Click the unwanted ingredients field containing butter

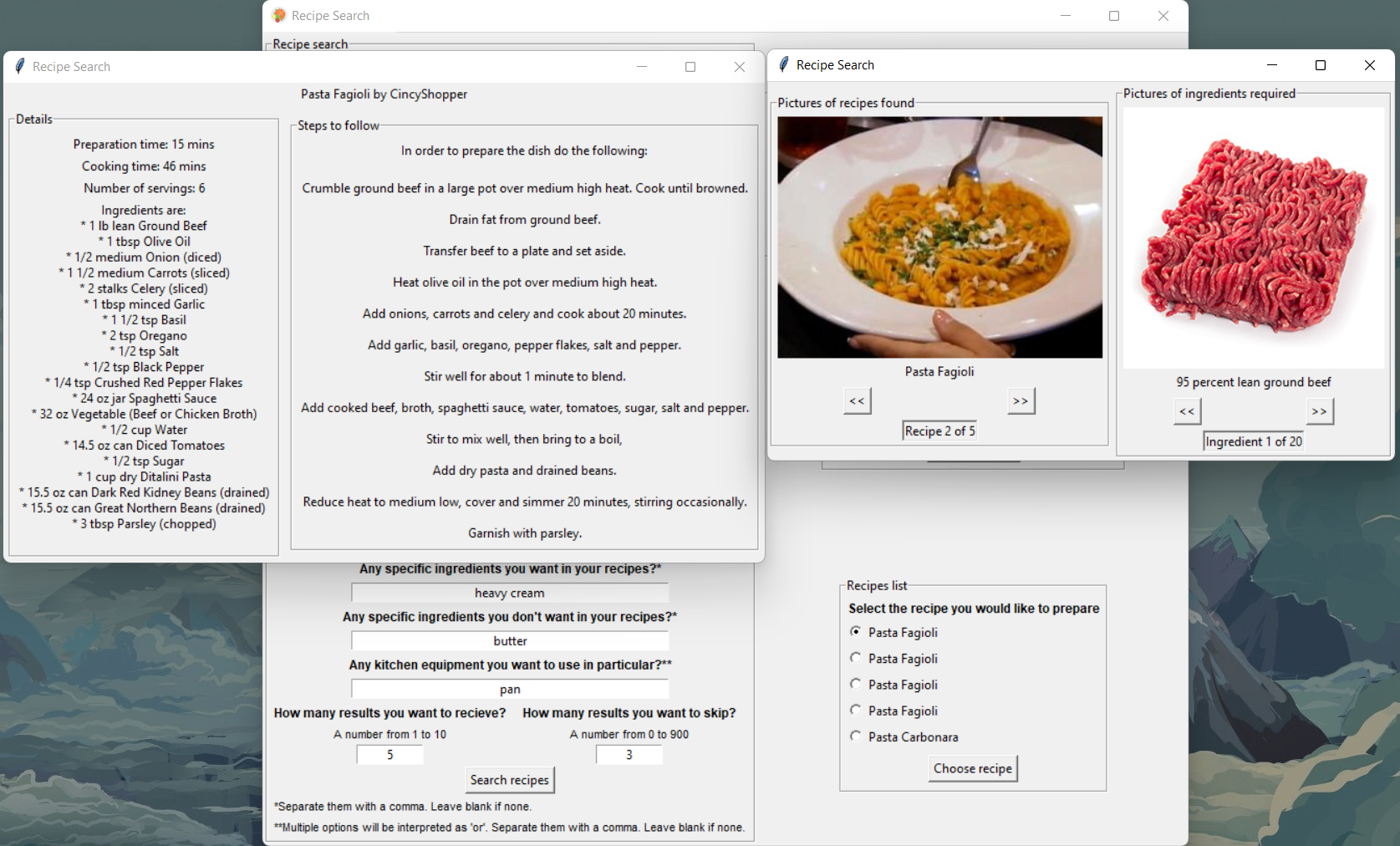(510, 640)
